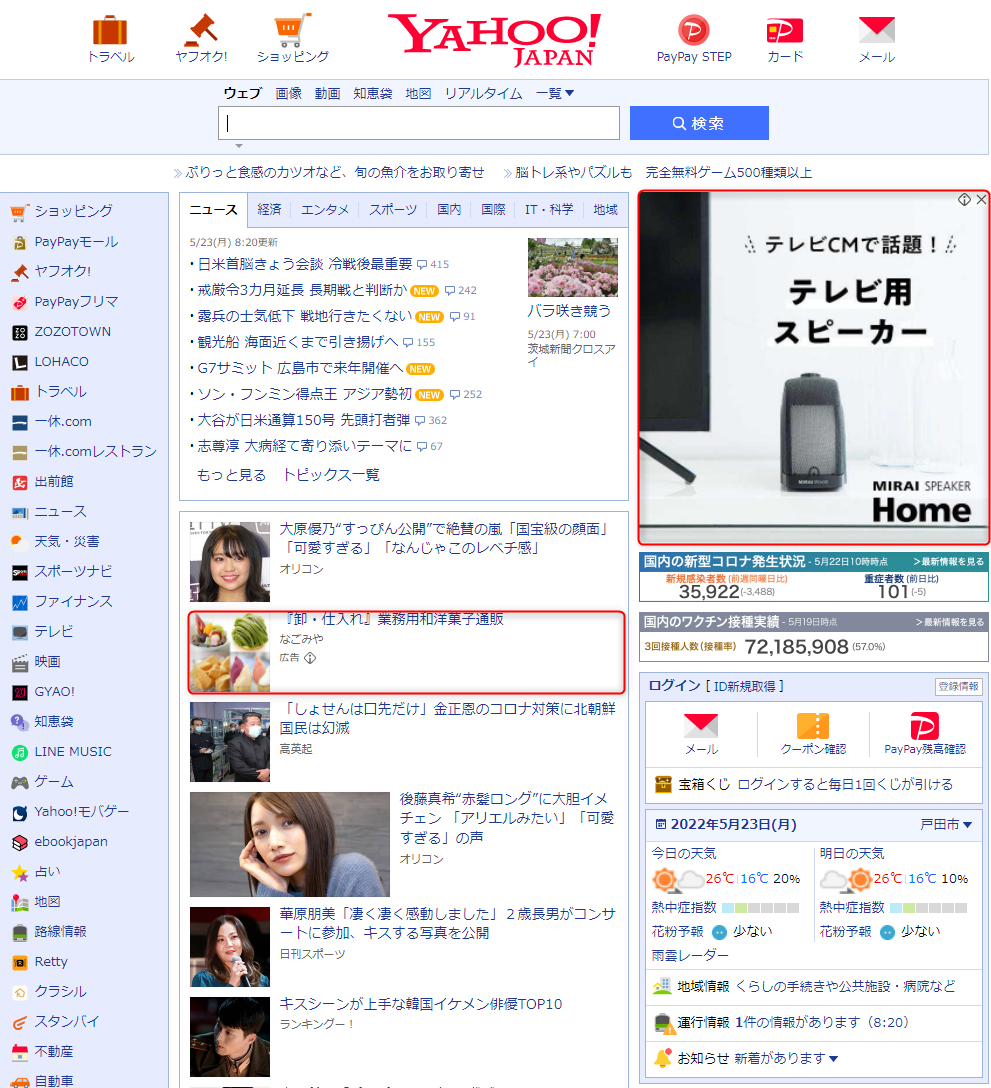
Task: Open the PayPay STEP icon
Action: point(693,31)
